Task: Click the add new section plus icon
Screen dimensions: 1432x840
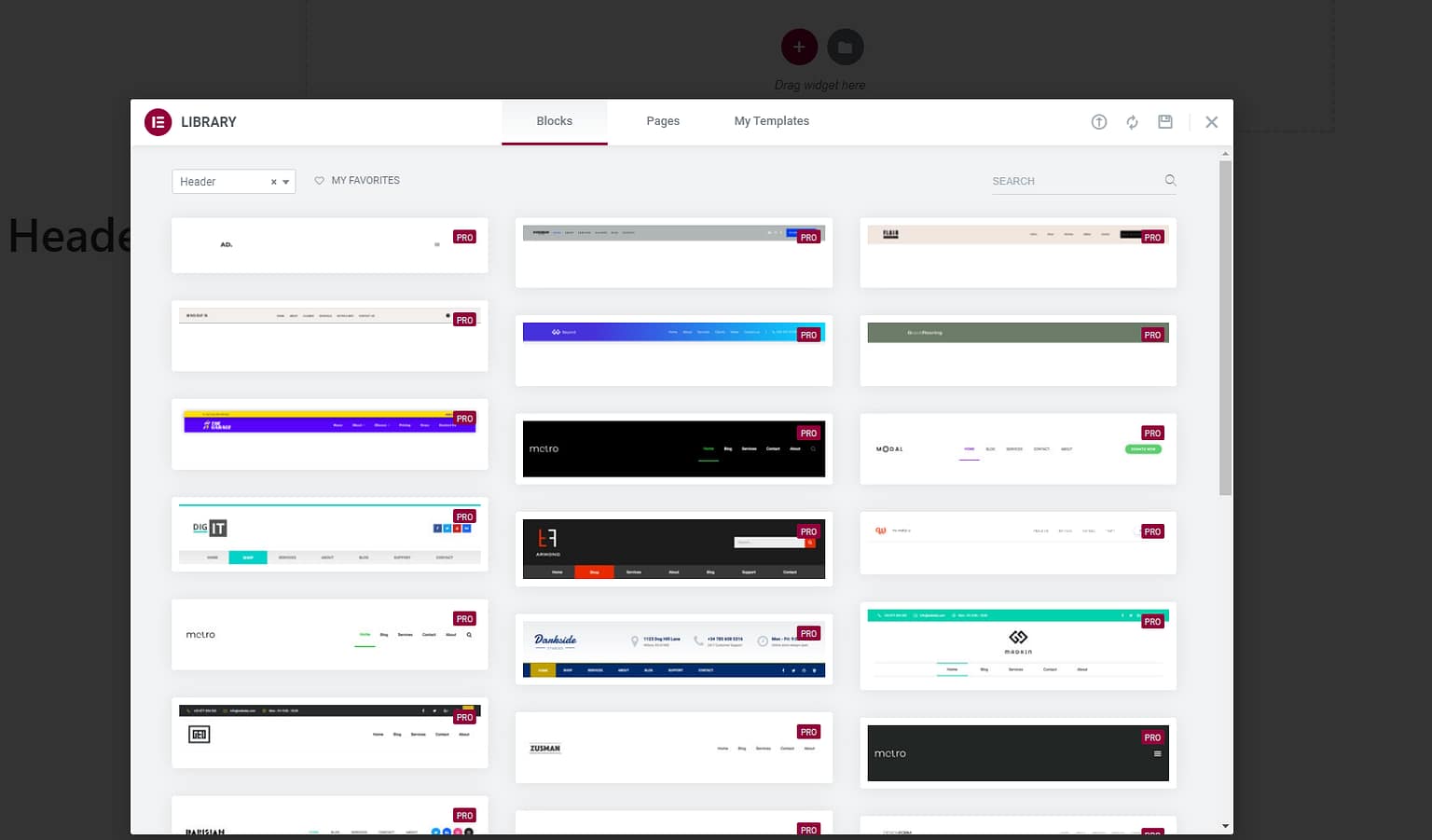Action: 799,47
